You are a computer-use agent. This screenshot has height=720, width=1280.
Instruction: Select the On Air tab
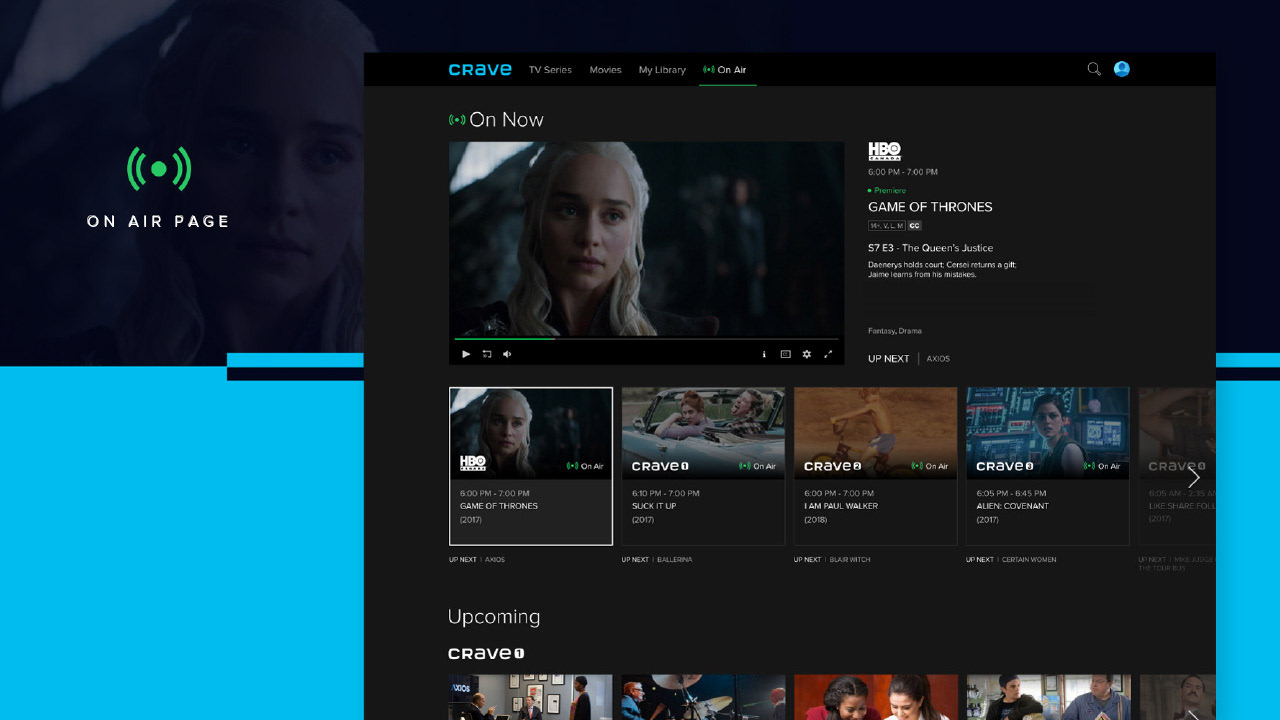726,70
